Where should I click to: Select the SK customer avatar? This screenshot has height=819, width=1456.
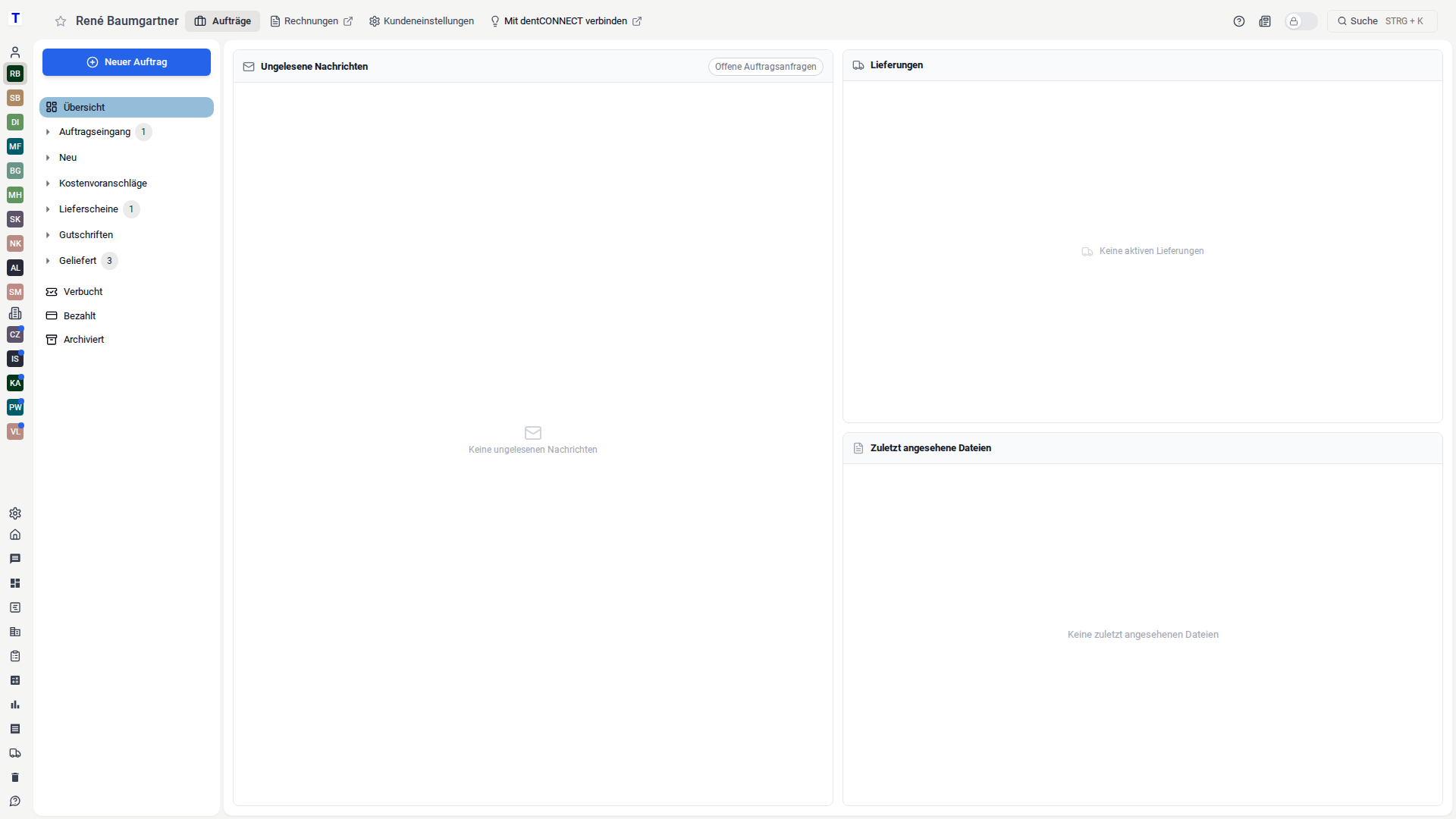15,219
